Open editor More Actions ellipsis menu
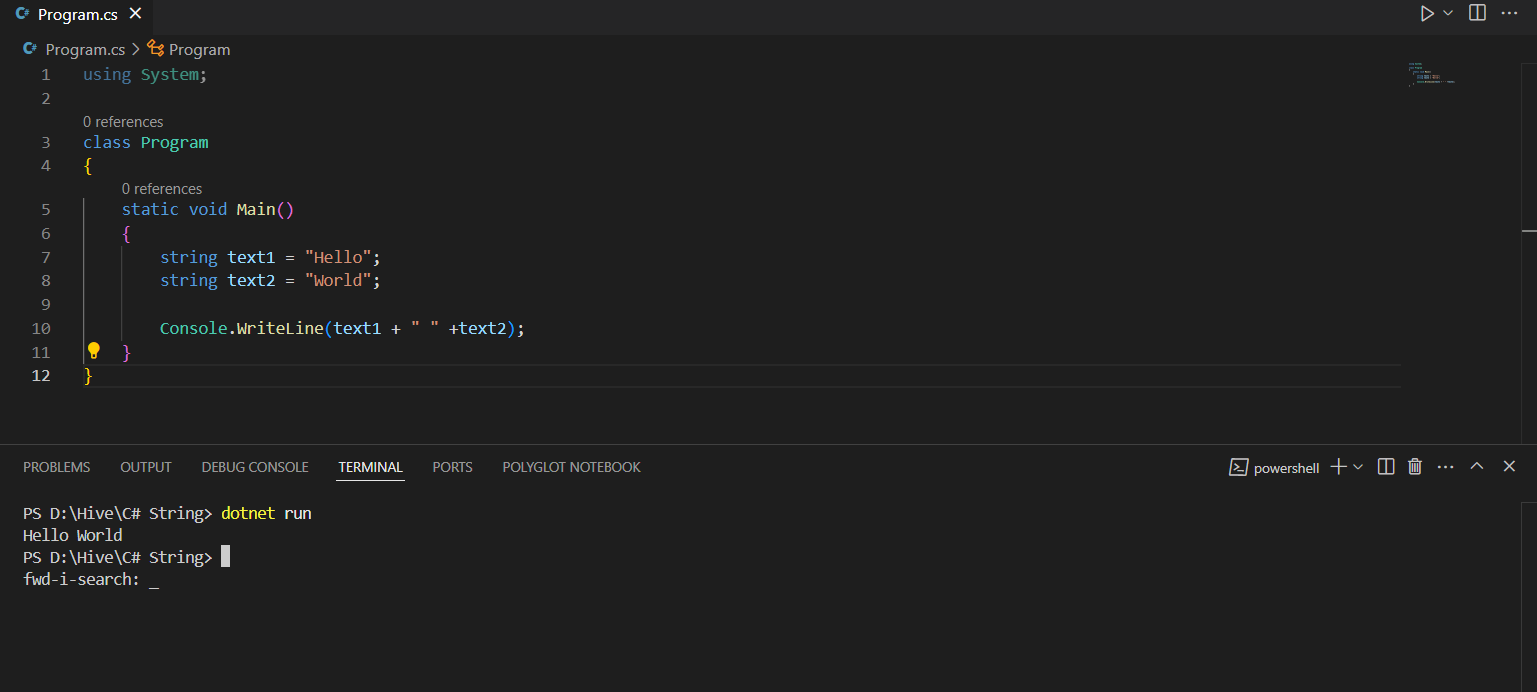 pos(1510,13)
